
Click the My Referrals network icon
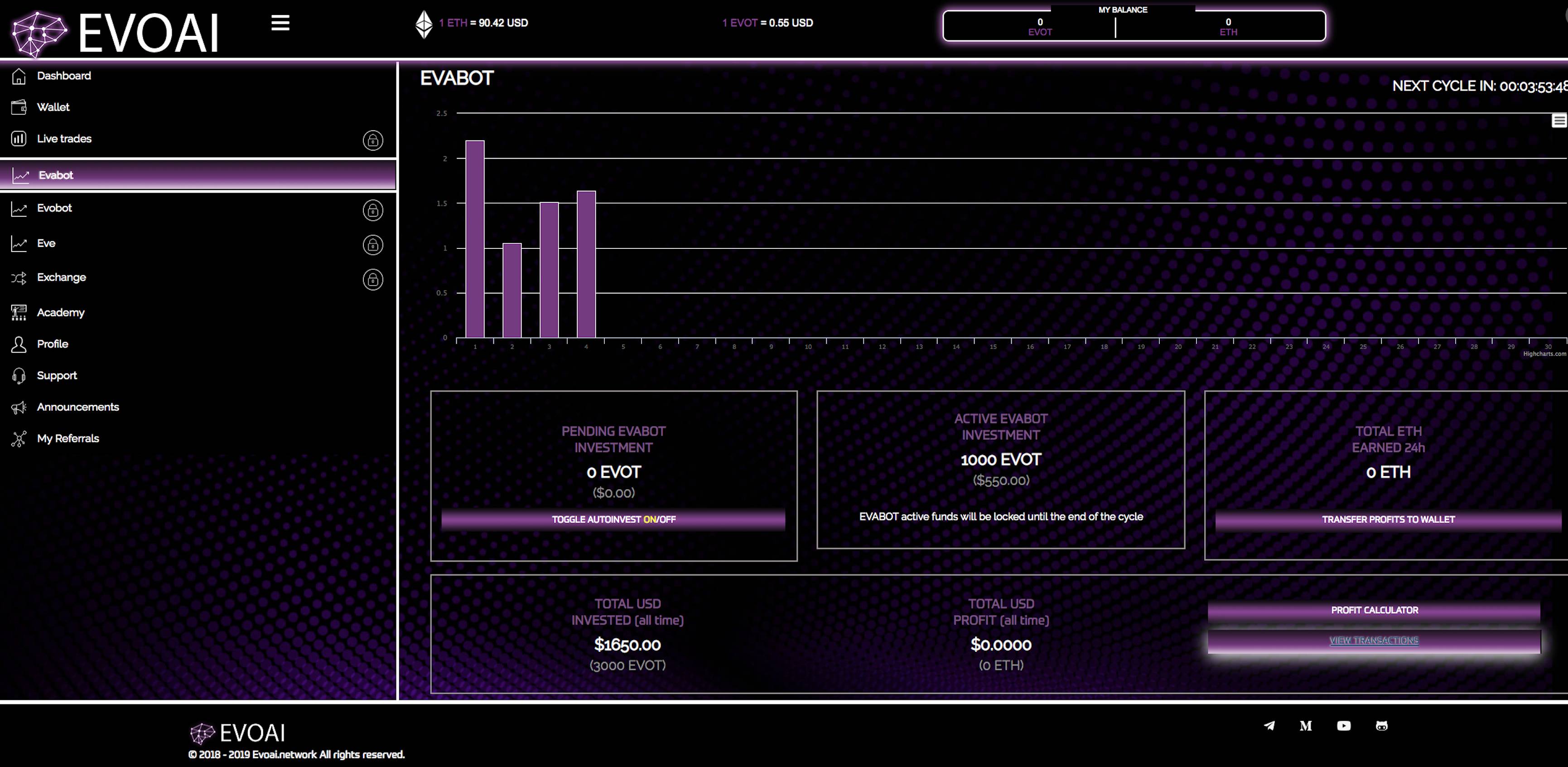click(x=19, y=439)
